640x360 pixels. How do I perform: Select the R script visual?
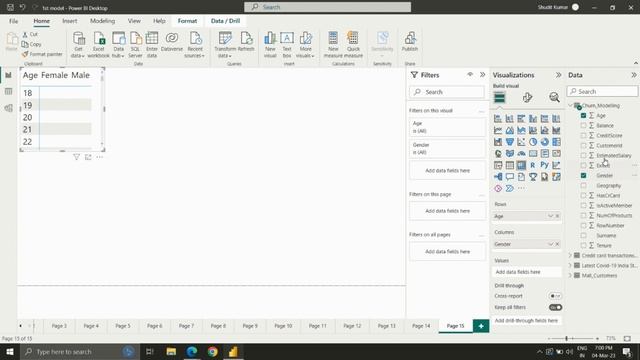point(533,165)
